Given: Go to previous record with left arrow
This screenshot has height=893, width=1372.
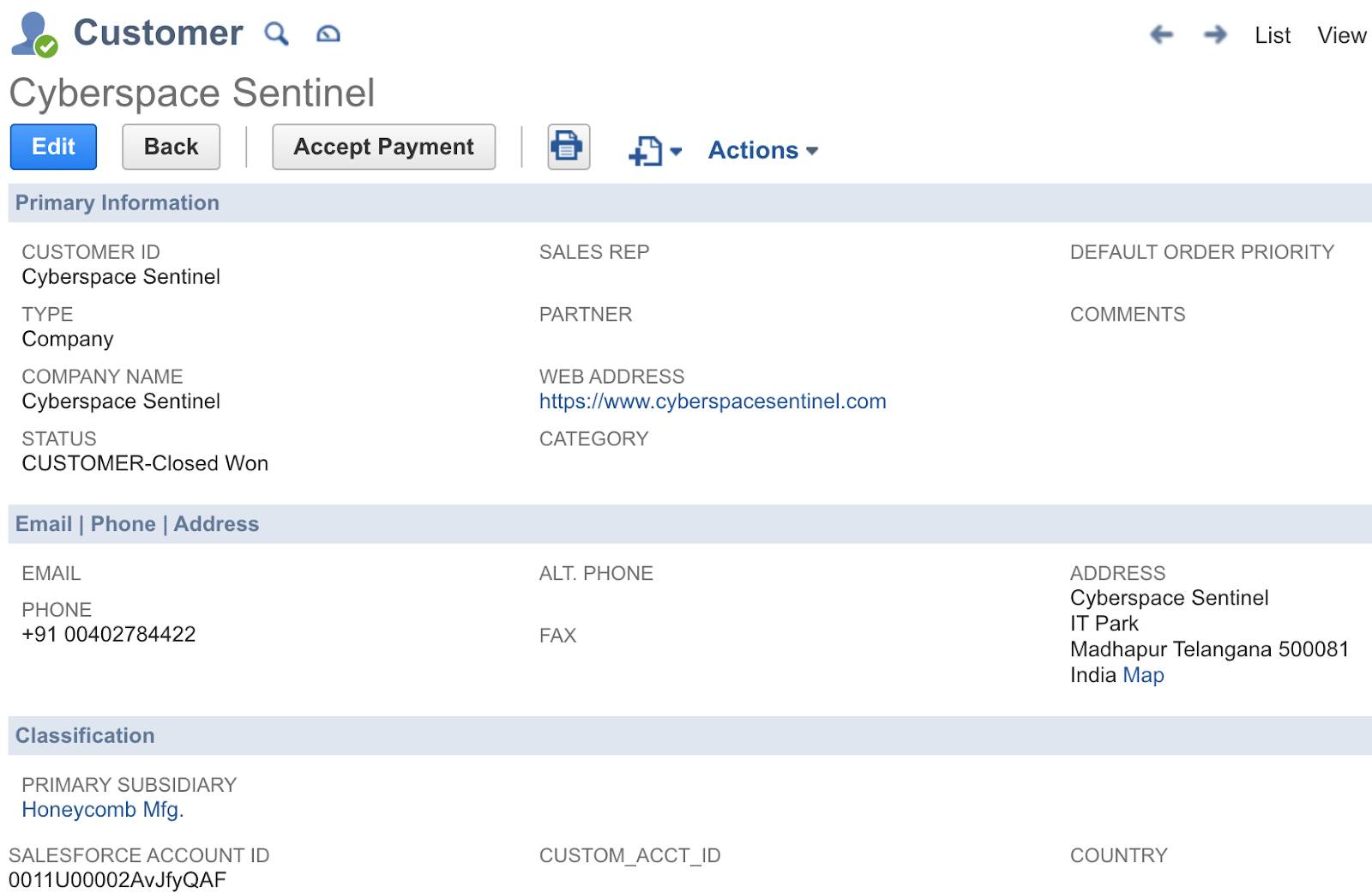Looking at the screenshot, I should (1161, 34).
